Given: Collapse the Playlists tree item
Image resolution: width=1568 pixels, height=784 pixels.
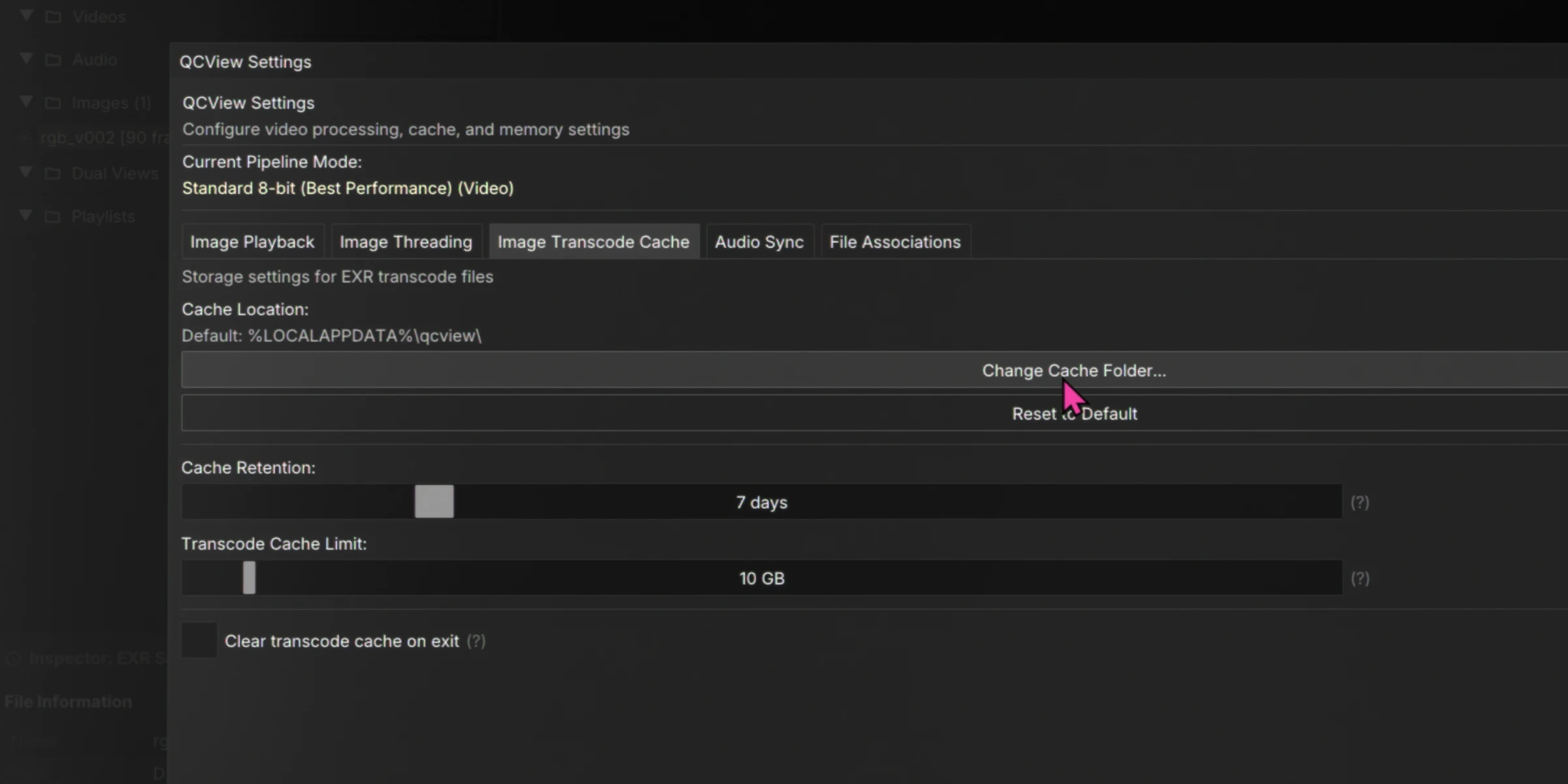Looking at the screenshot, I should (26, 216).
